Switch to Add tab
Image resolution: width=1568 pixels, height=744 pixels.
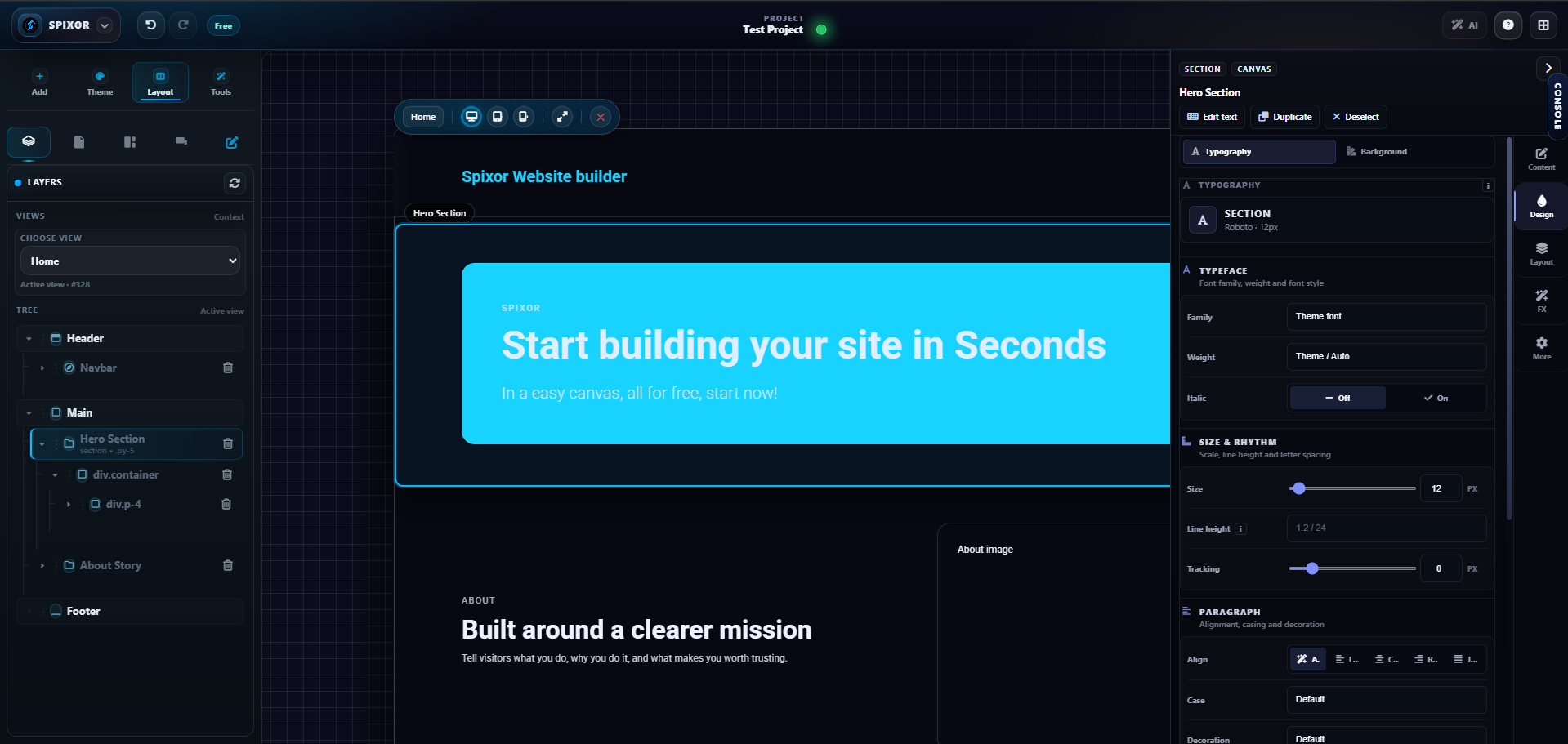[x=39, y=82]
